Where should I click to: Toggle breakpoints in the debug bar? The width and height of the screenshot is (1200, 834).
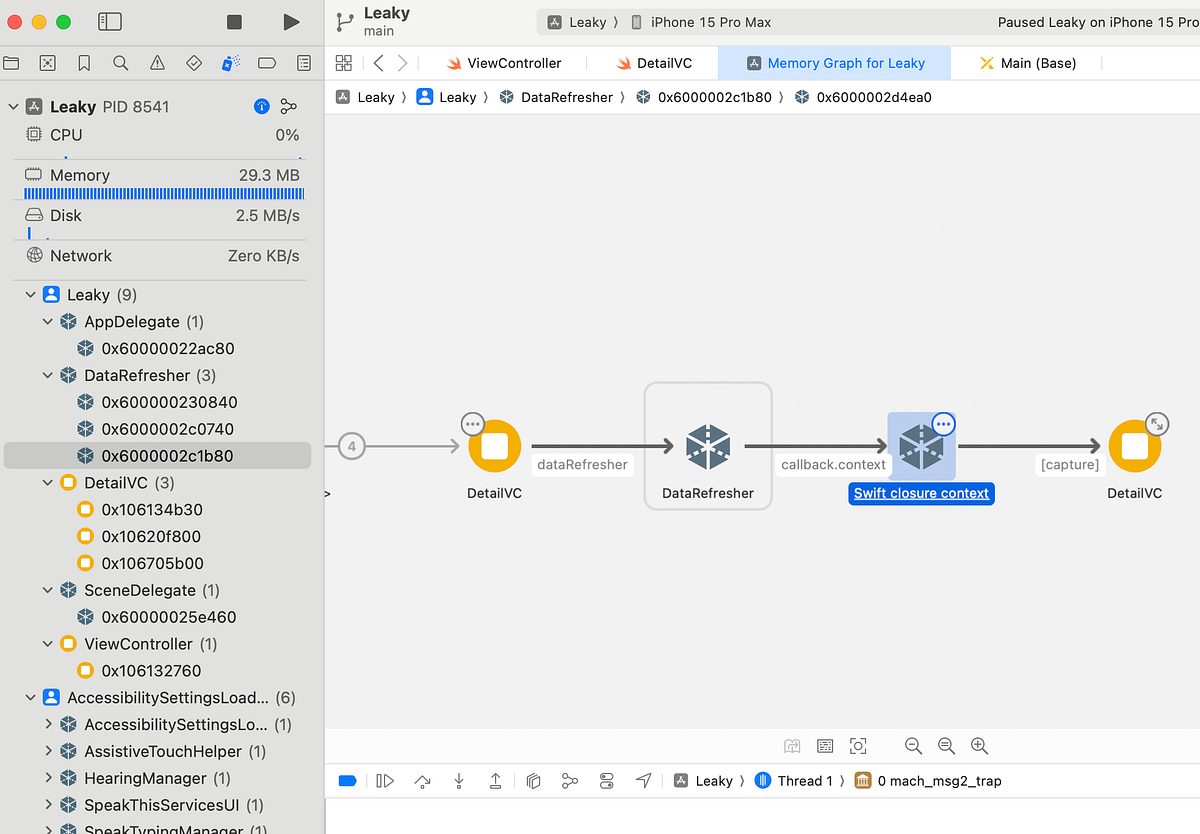347,780
